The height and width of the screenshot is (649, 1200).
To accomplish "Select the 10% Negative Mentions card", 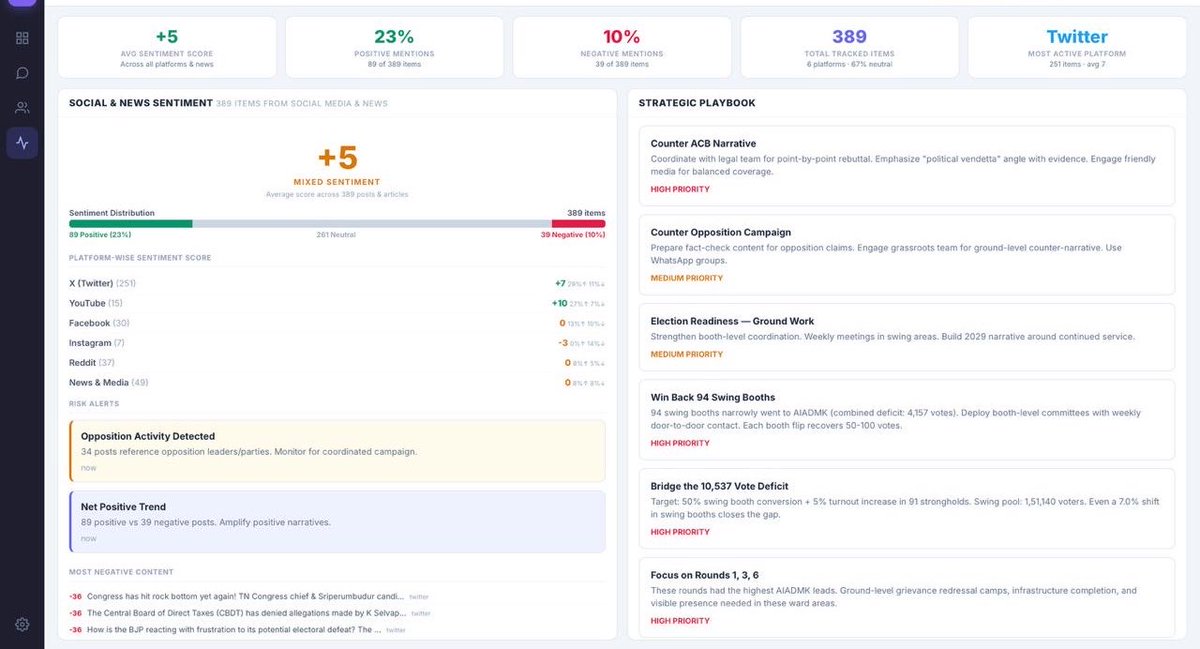I will point(621,46).
